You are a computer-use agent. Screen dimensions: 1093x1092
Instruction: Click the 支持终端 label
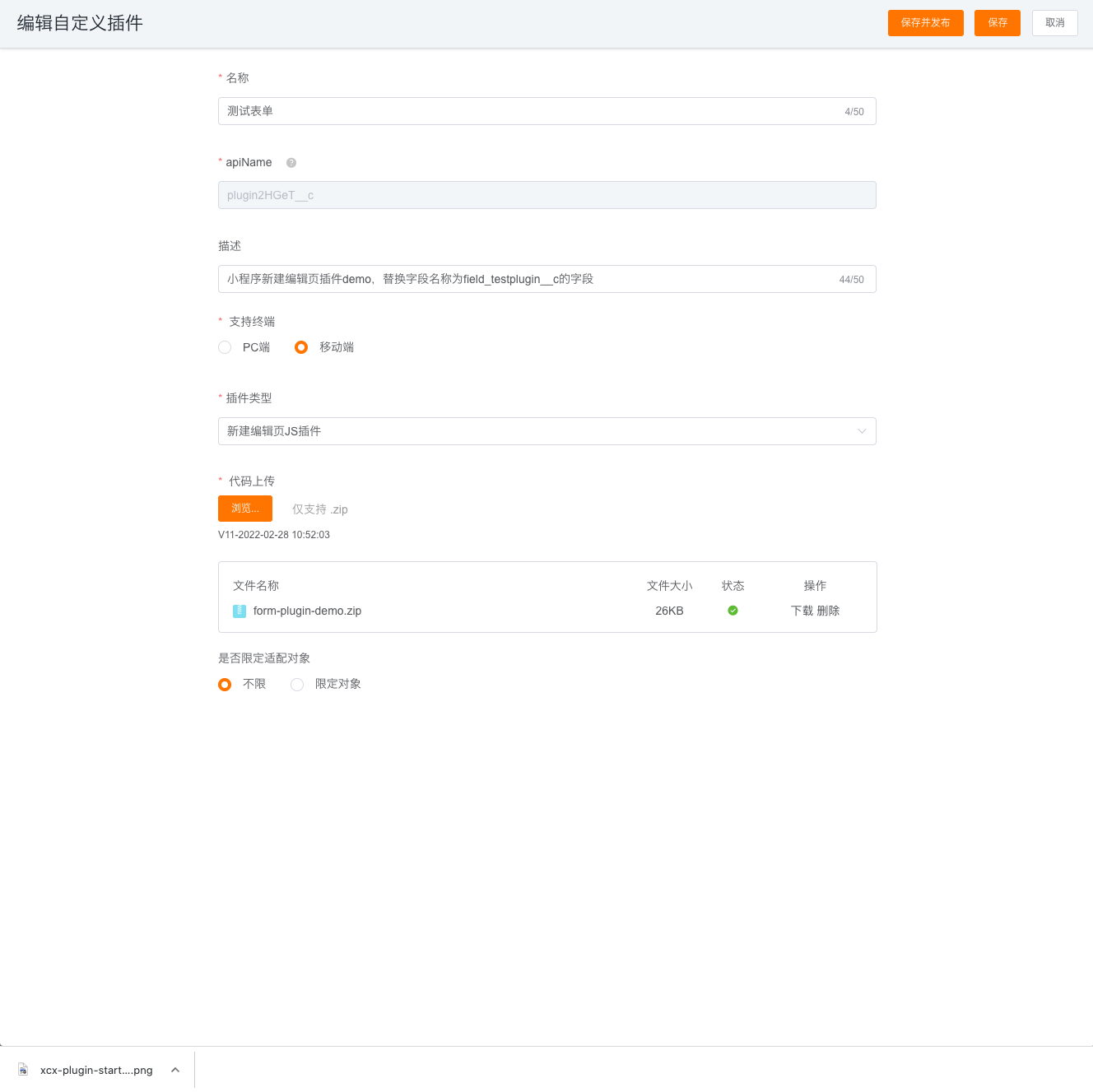pos(252,322)
